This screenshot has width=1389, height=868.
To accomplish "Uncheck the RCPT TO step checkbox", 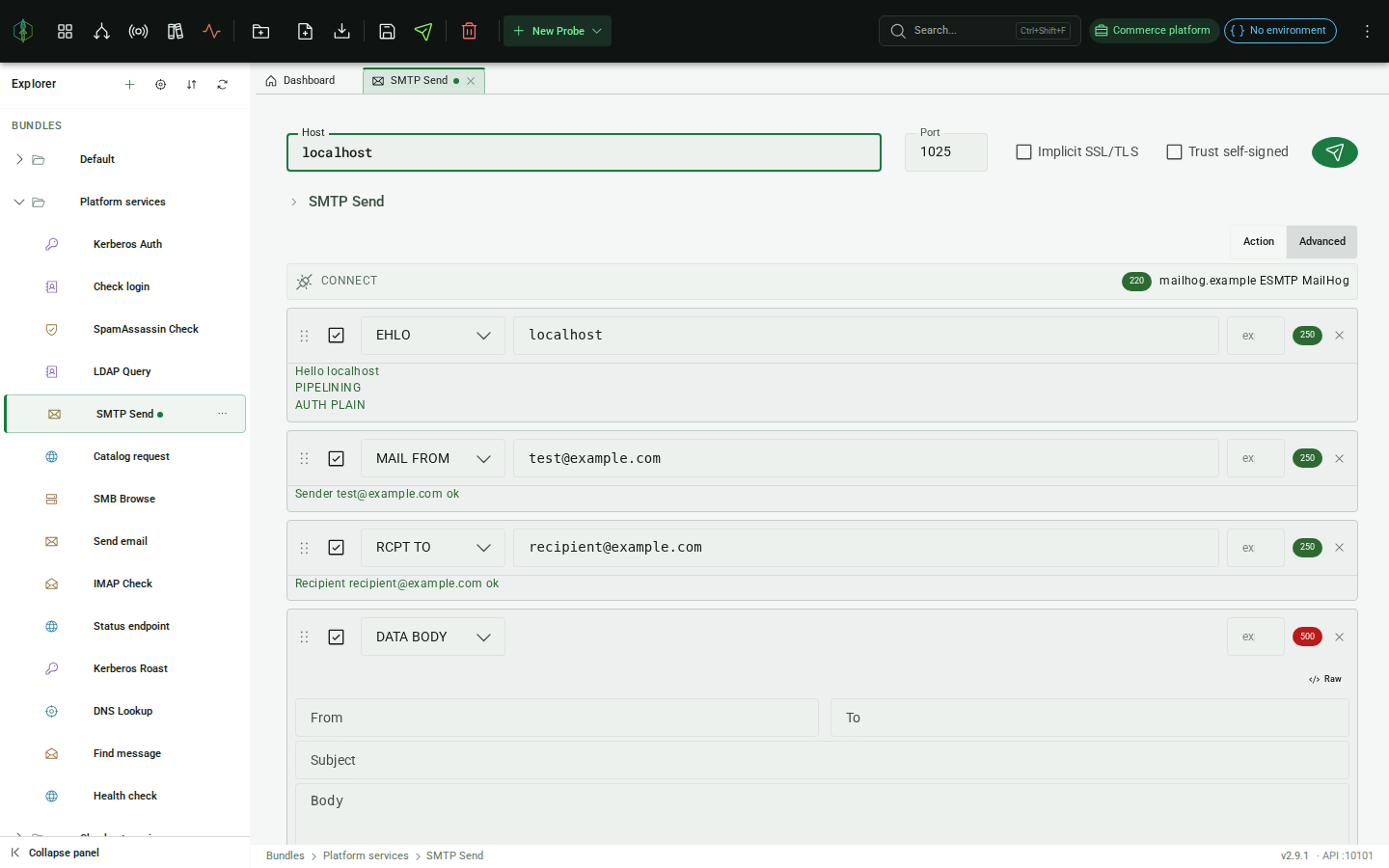I will click(337, 548).
